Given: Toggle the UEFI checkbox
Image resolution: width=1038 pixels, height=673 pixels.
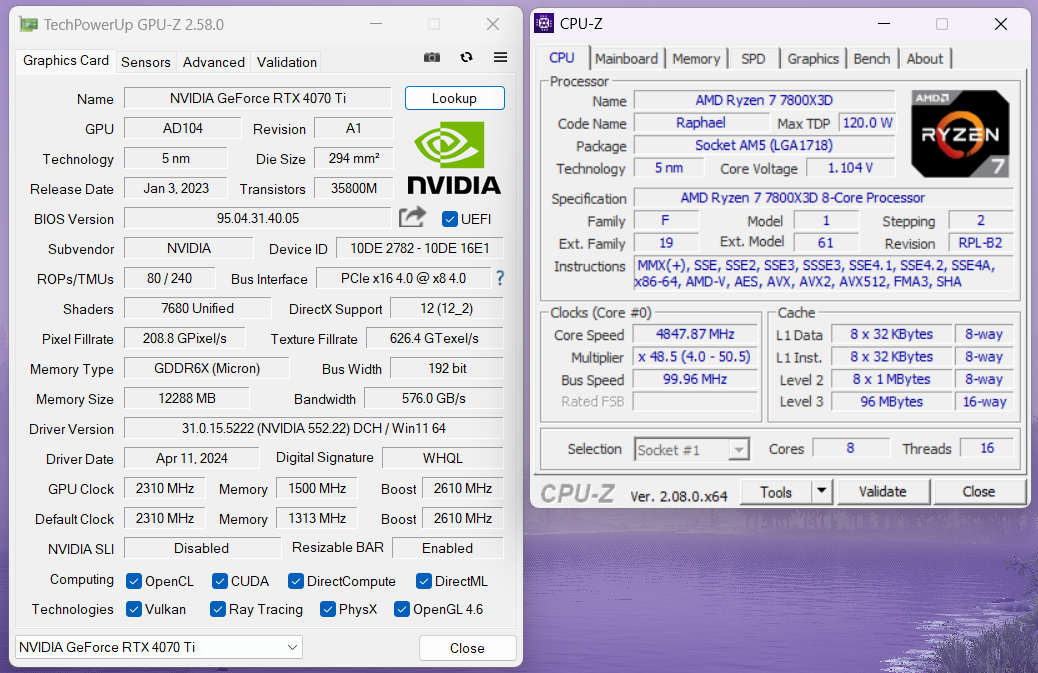Looking at the screenshot, I should click(449, 218).
